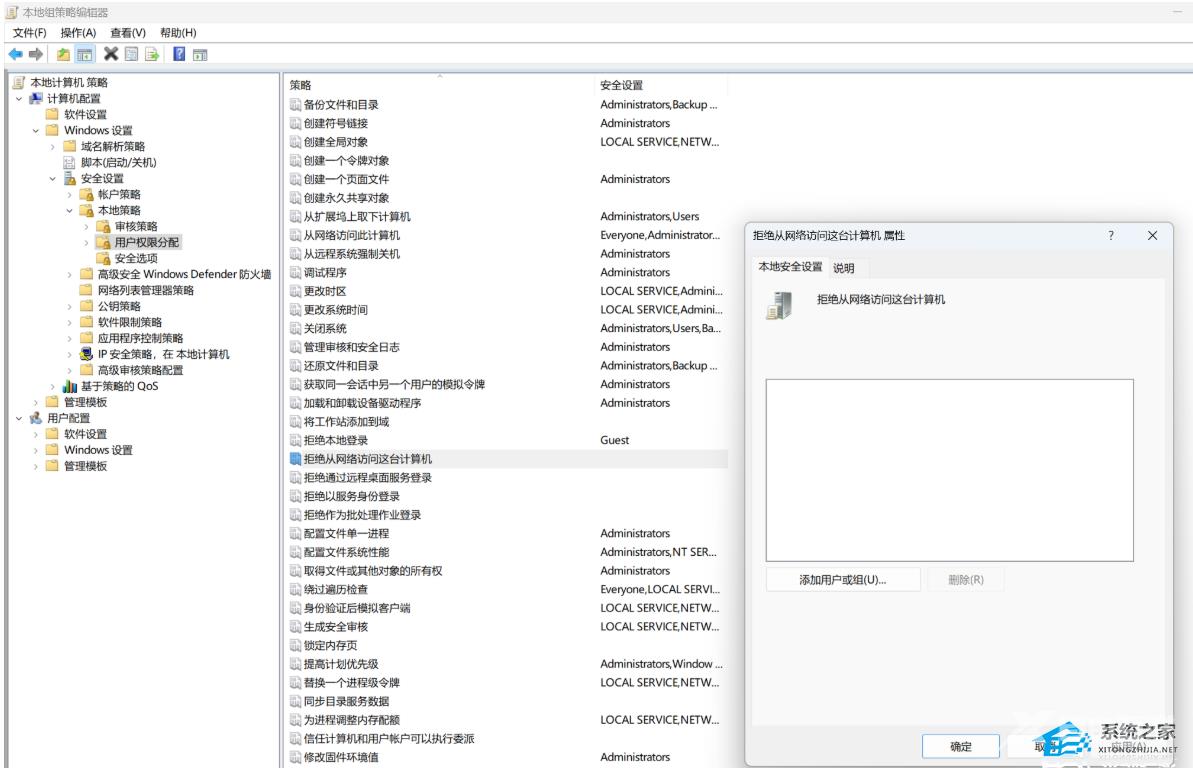1193x768 pixels.
Task: Click the 确定 button in properties dialog
Action: tap(960, 747)
